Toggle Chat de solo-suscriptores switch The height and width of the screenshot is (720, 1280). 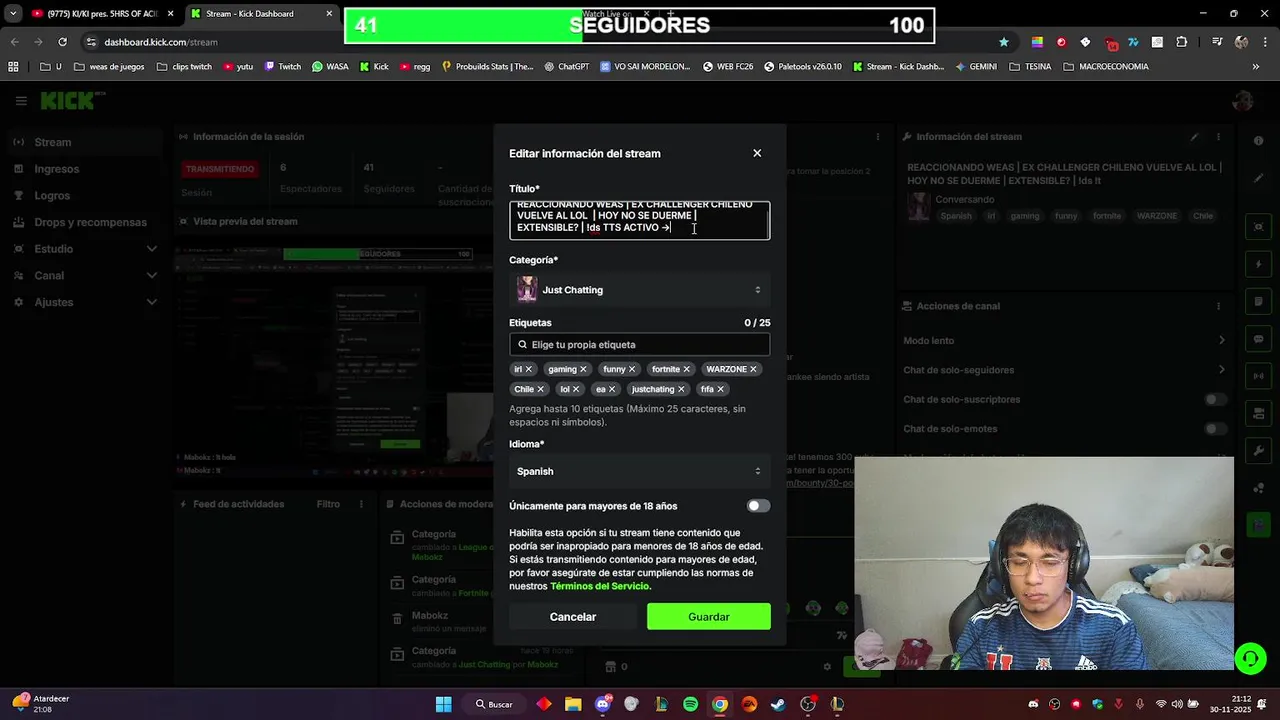[1215, 399]
